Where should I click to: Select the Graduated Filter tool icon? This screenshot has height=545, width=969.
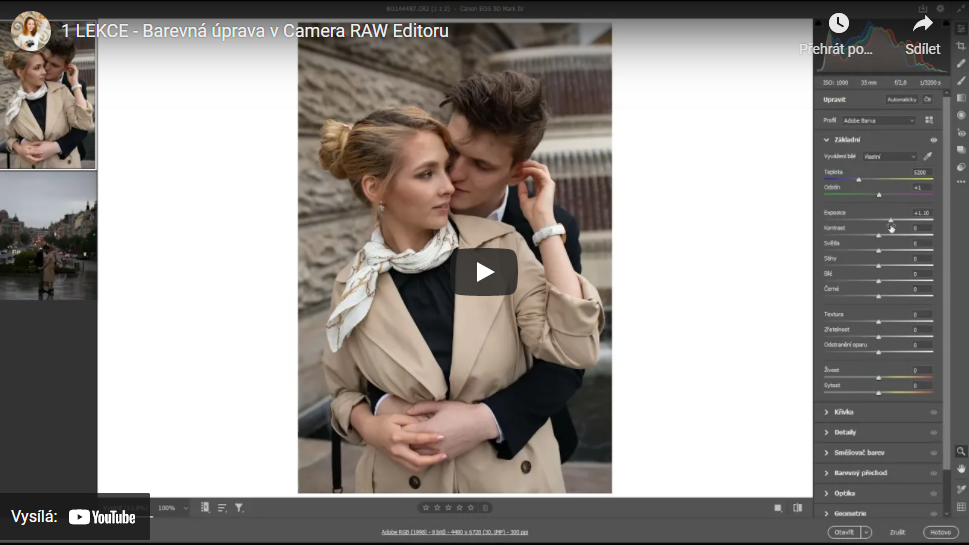click(961, 98)
